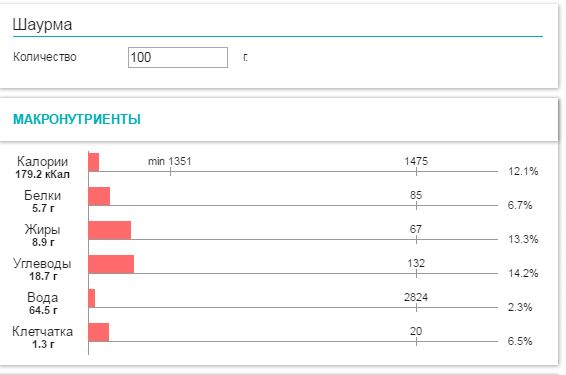
Task: Click the МАКРОНУТРИЕНТЫ section header
Action: (77, 119)
